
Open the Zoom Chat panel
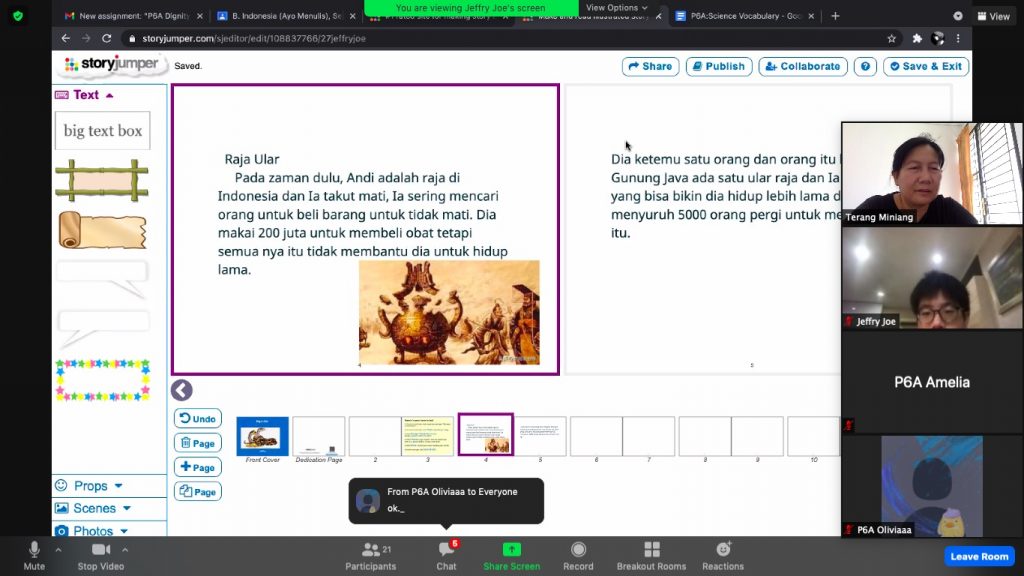(446, 550)
